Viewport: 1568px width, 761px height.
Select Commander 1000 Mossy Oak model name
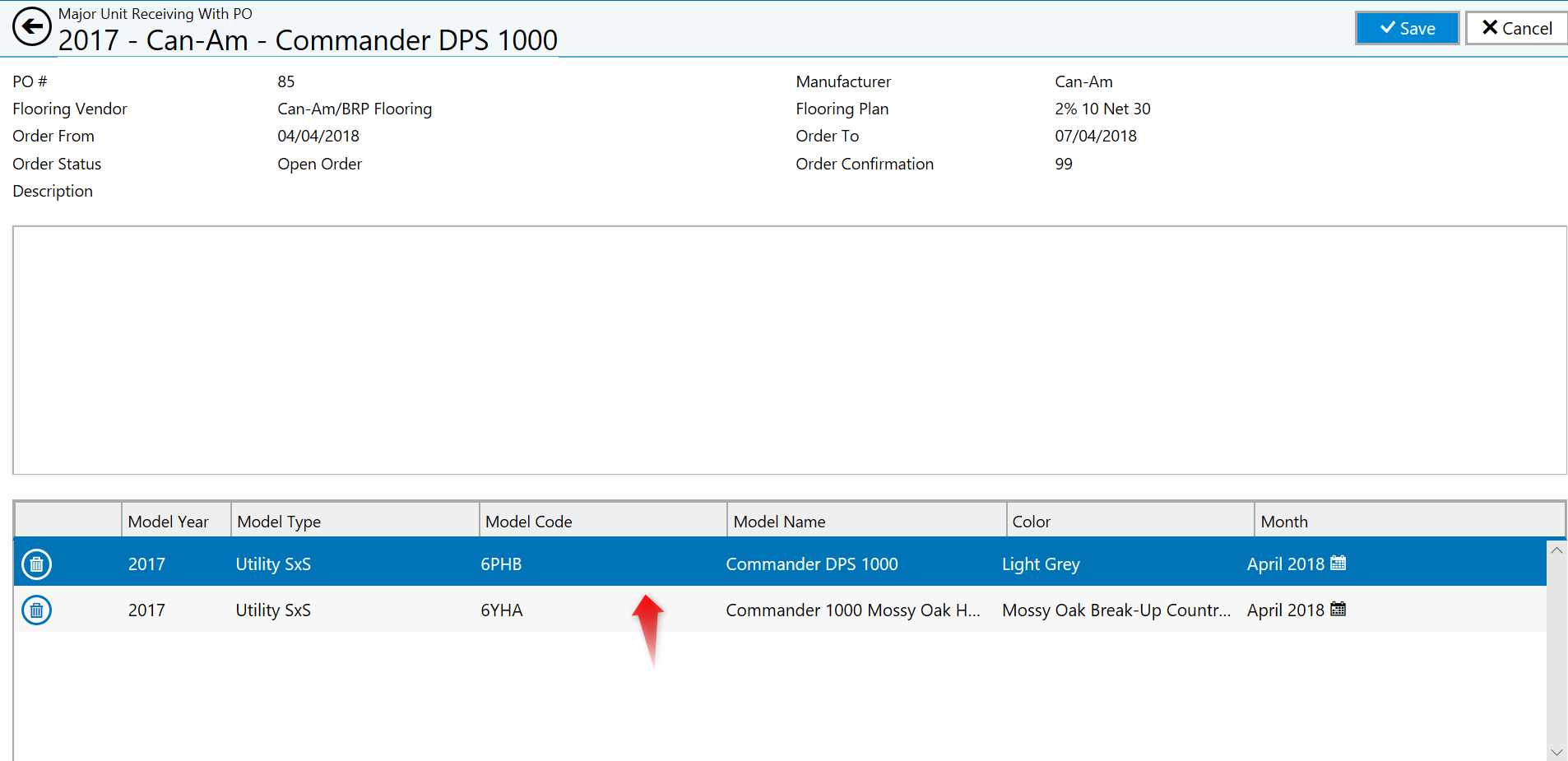853,610
